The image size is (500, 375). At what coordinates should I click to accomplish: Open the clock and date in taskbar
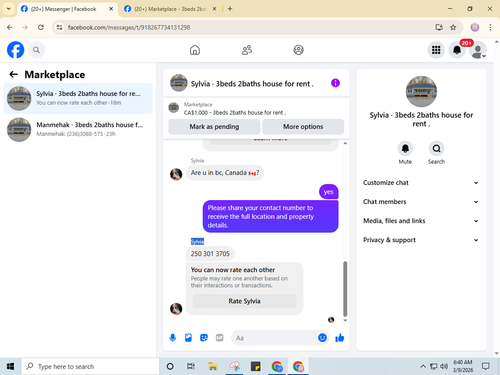click(463, 366)
